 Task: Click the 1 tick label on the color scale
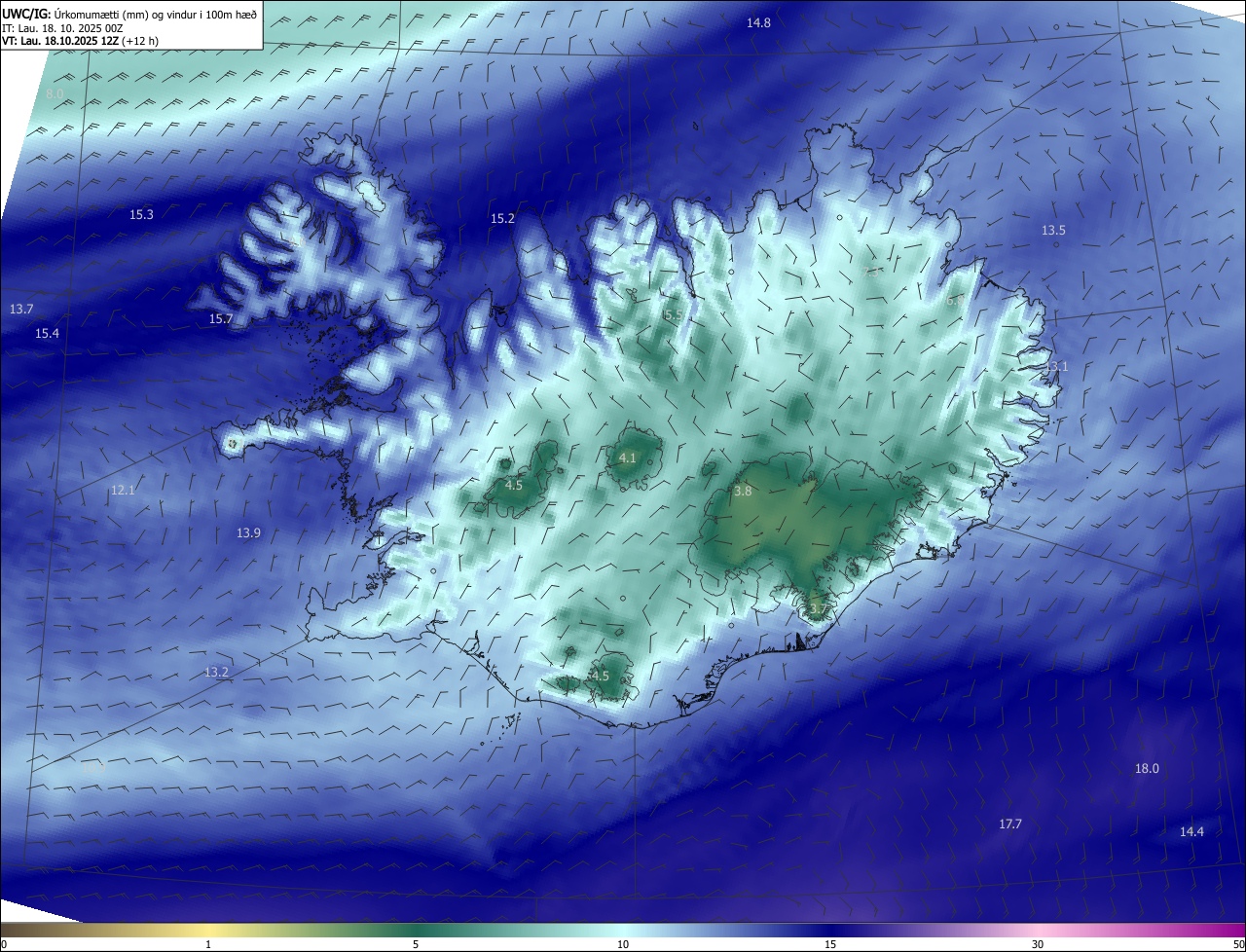click(208, 945)
